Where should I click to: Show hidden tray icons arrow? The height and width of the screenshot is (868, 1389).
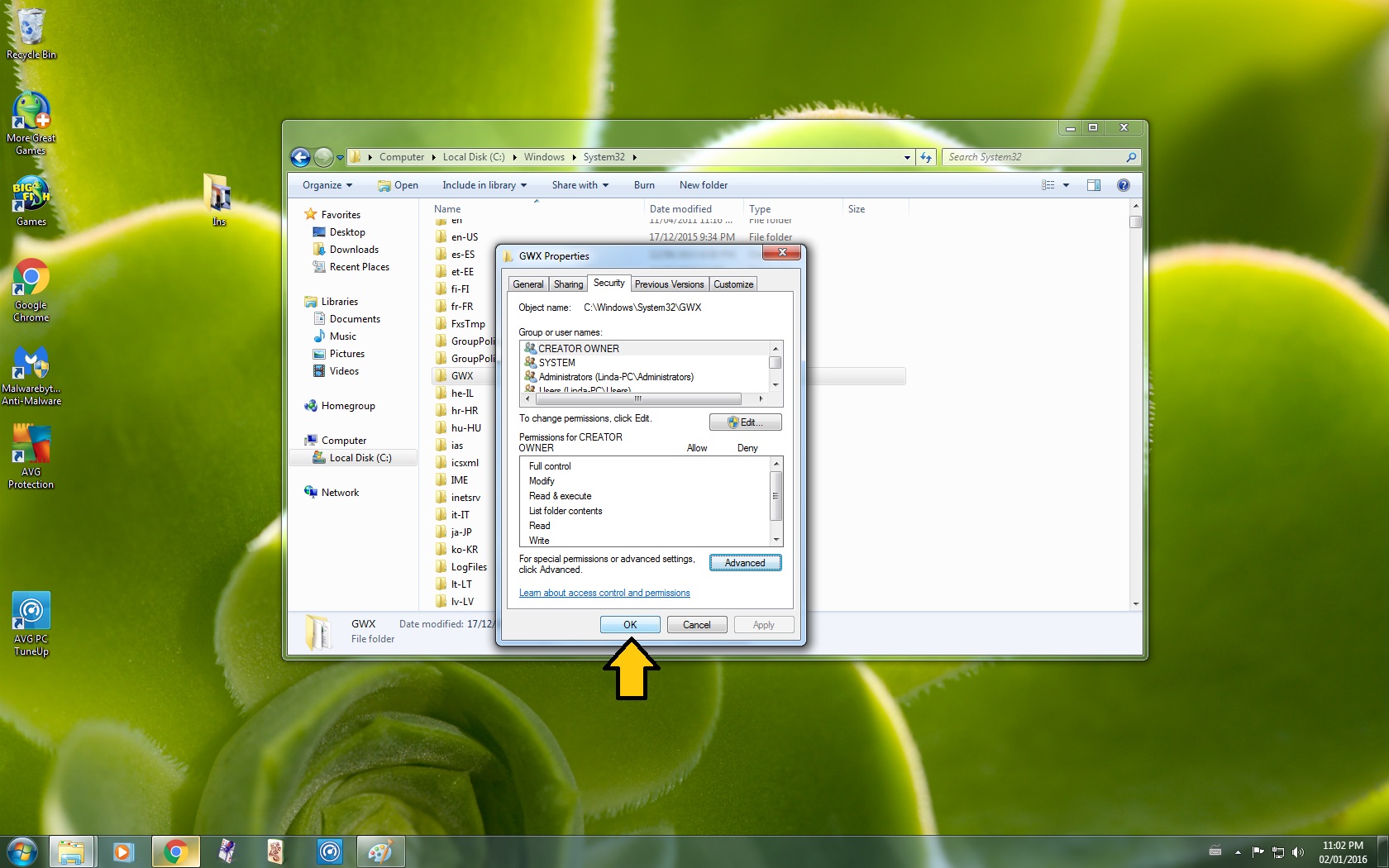(x=1238, y=852)
